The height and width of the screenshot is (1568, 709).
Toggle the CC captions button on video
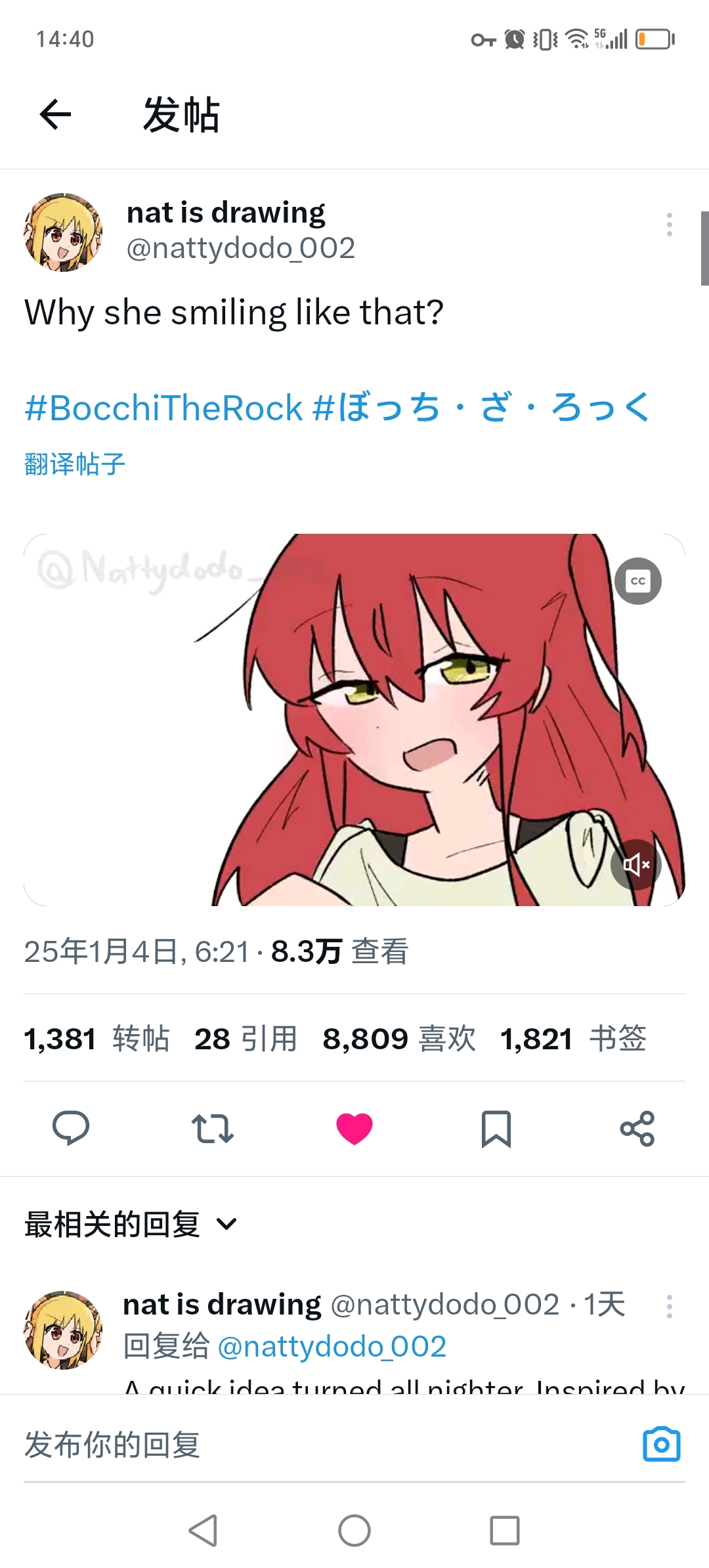[x=637, y=581]
